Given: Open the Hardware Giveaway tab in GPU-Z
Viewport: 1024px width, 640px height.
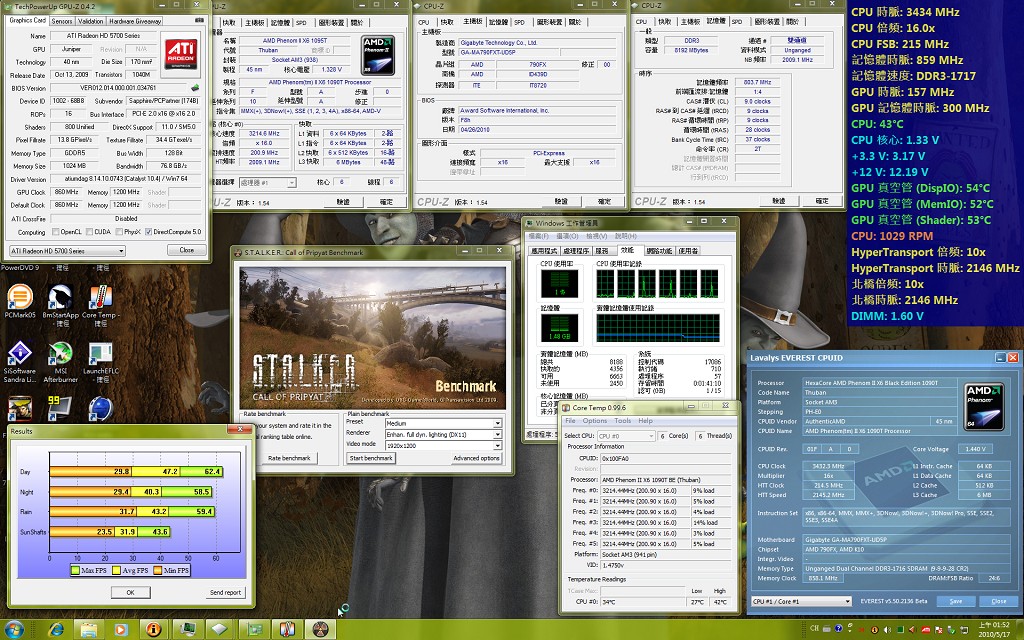Looking at the screenshot, I should pos(135,21).
